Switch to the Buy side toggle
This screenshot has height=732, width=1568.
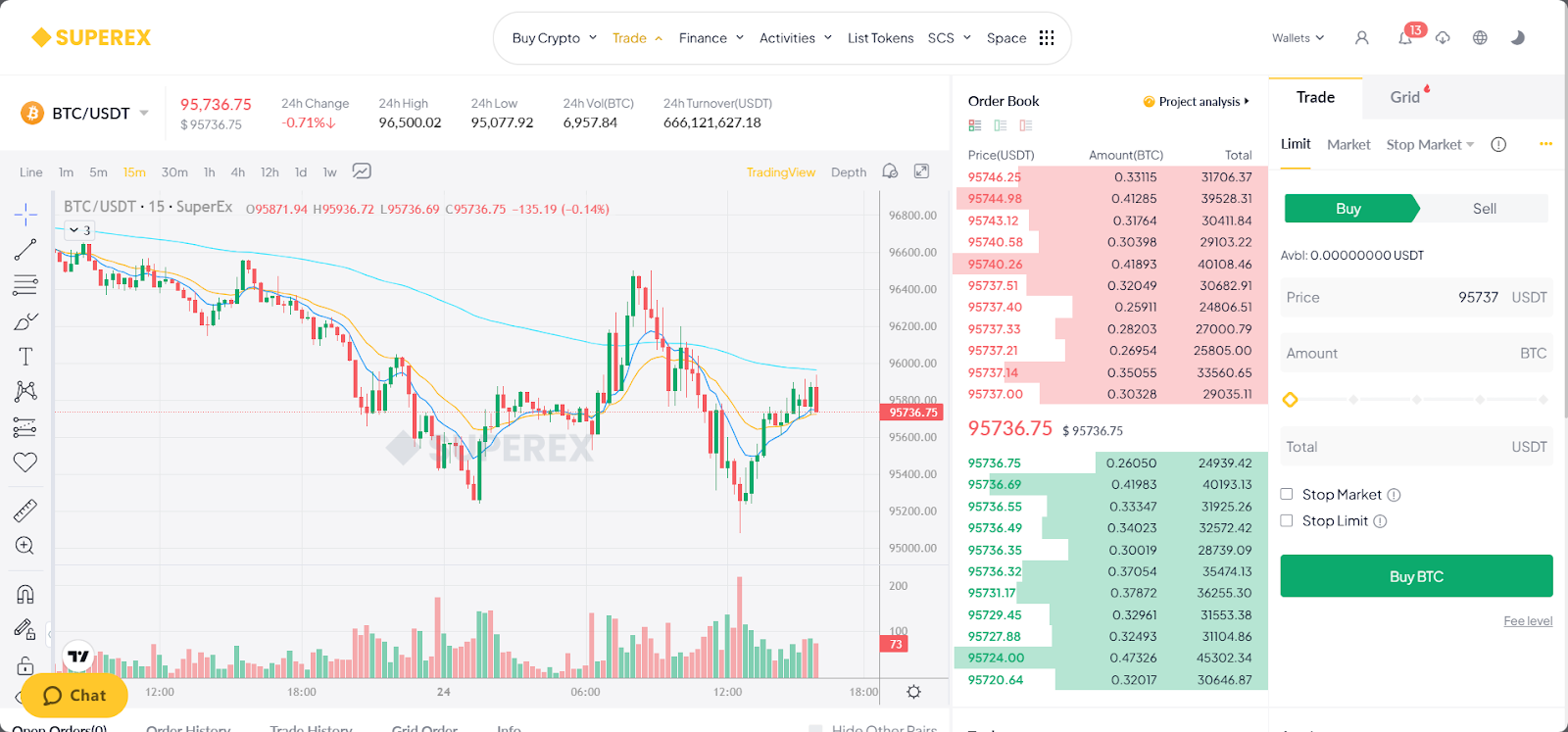(1350, 209)
